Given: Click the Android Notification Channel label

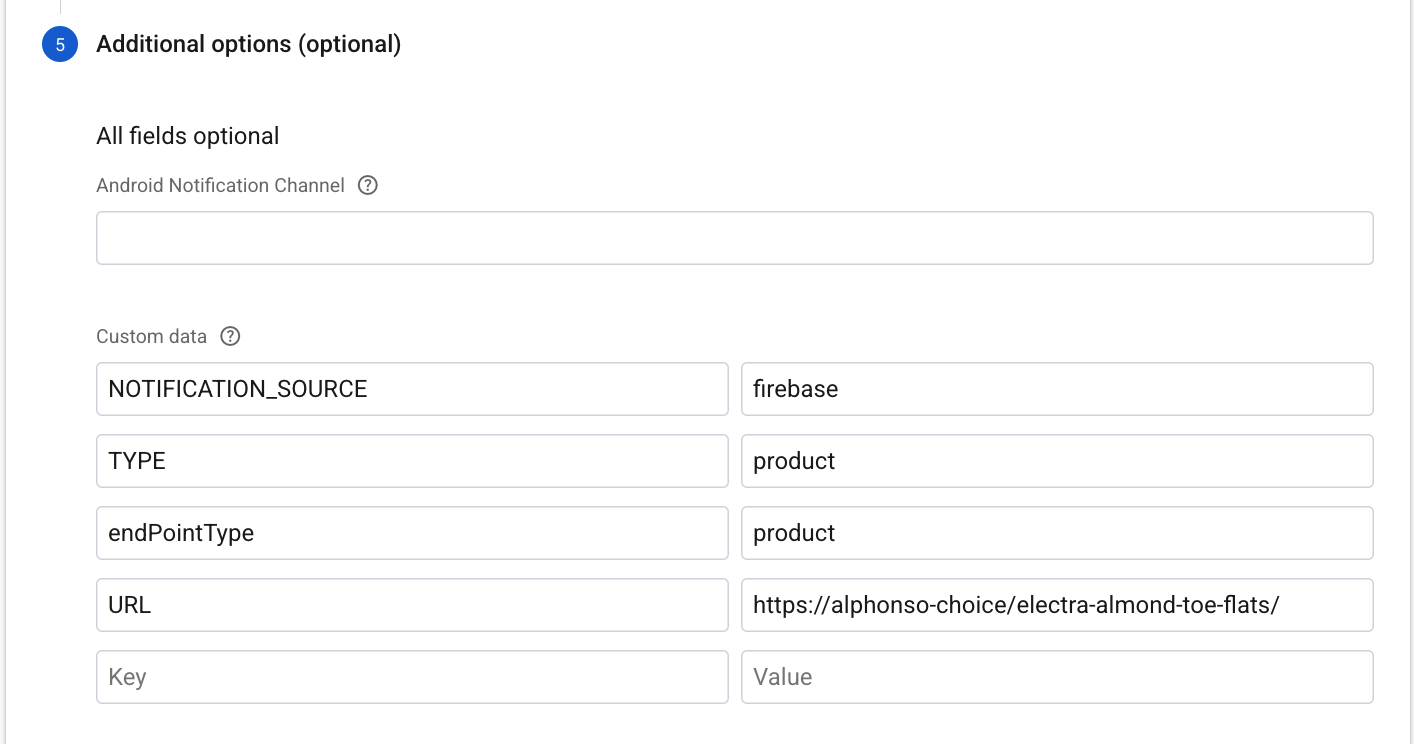Looking at the screenshot, I should tap(220, 185).
